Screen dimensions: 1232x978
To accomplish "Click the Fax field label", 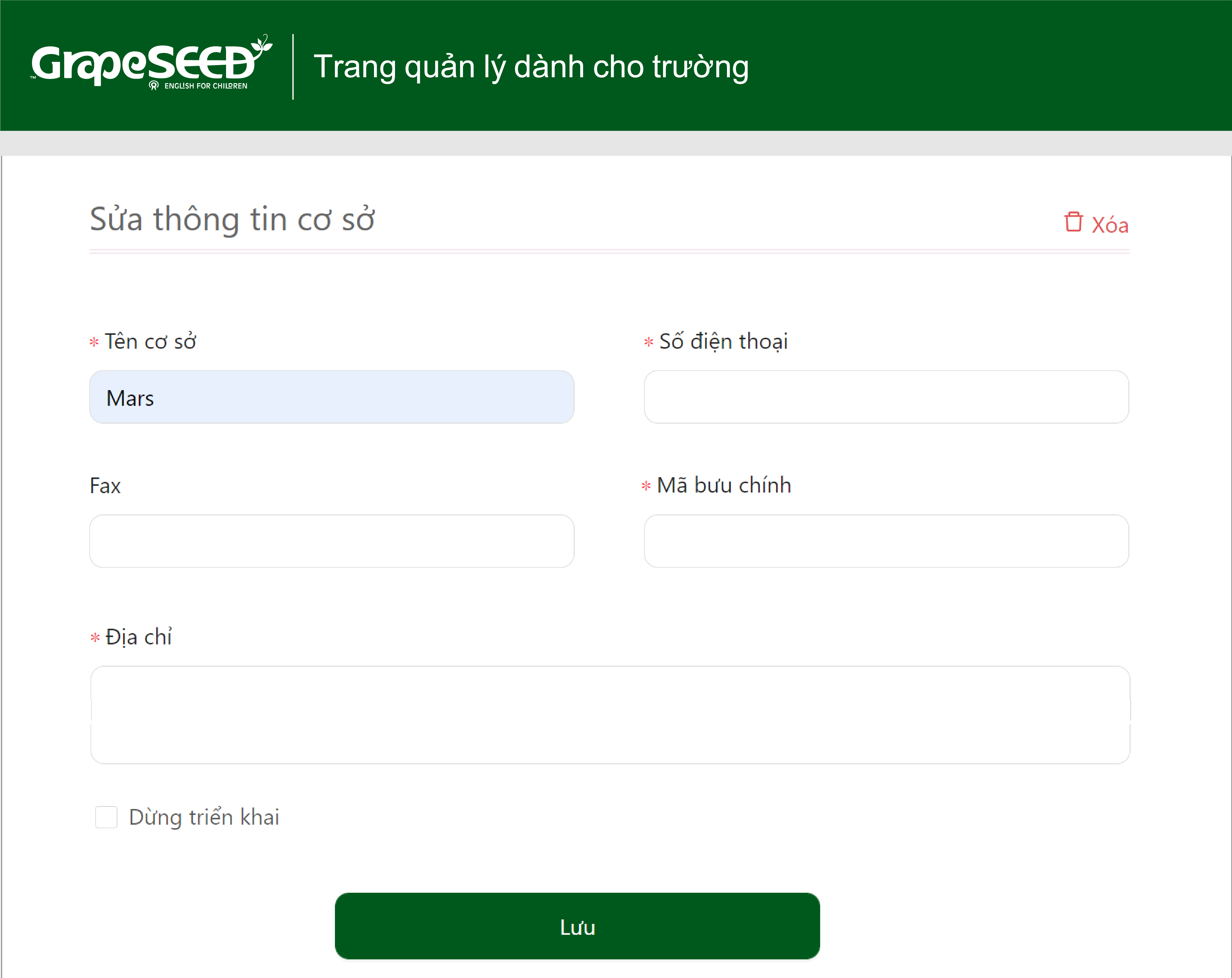I will coord(105,486).
